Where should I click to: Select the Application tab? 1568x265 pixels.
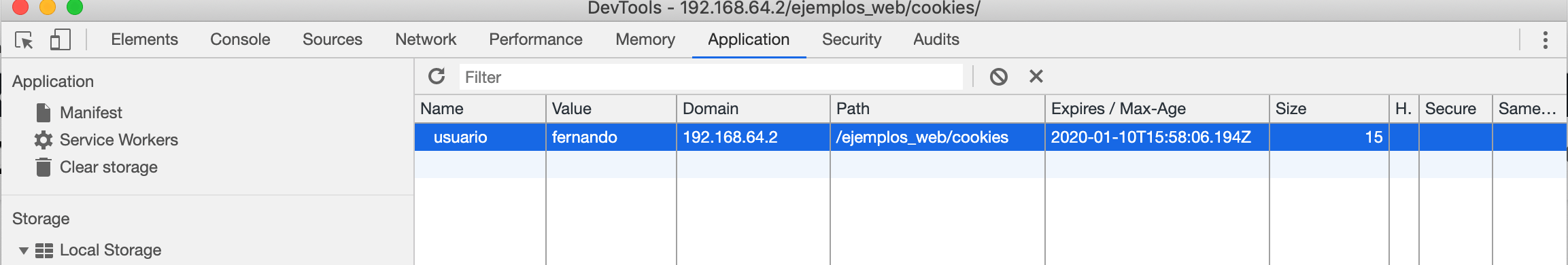749,39
